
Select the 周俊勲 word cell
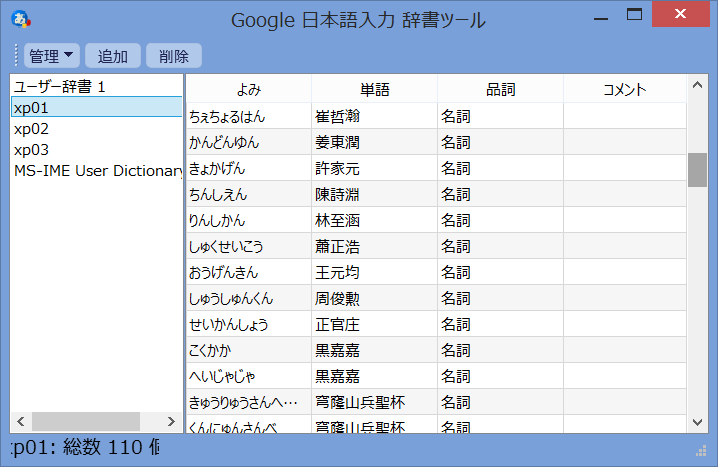click(375, 299)
